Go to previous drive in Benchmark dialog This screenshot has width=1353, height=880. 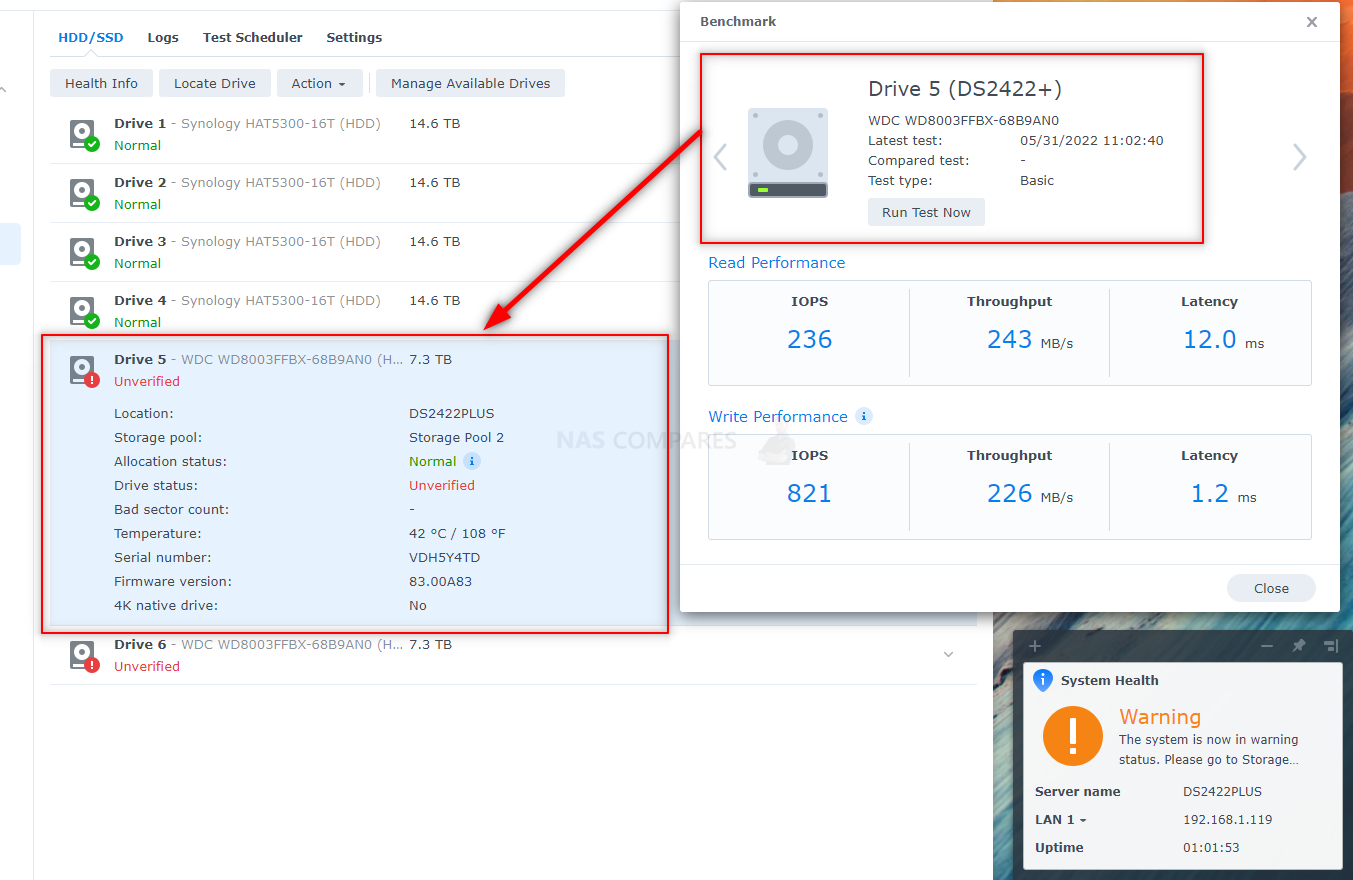720,157
